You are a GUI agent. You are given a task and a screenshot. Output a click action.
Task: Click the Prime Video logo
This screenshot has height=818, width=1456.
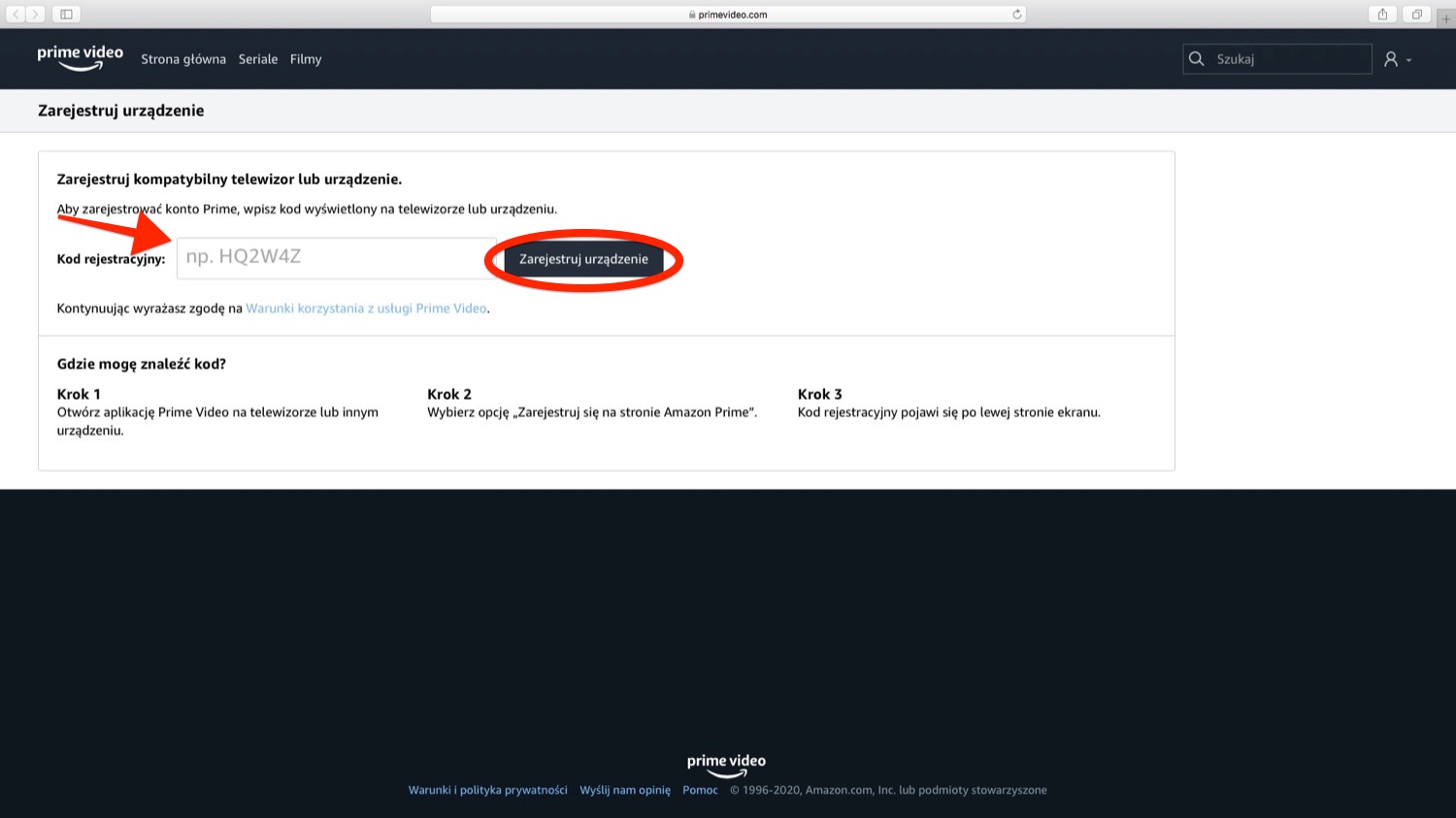tap(80, 56)
